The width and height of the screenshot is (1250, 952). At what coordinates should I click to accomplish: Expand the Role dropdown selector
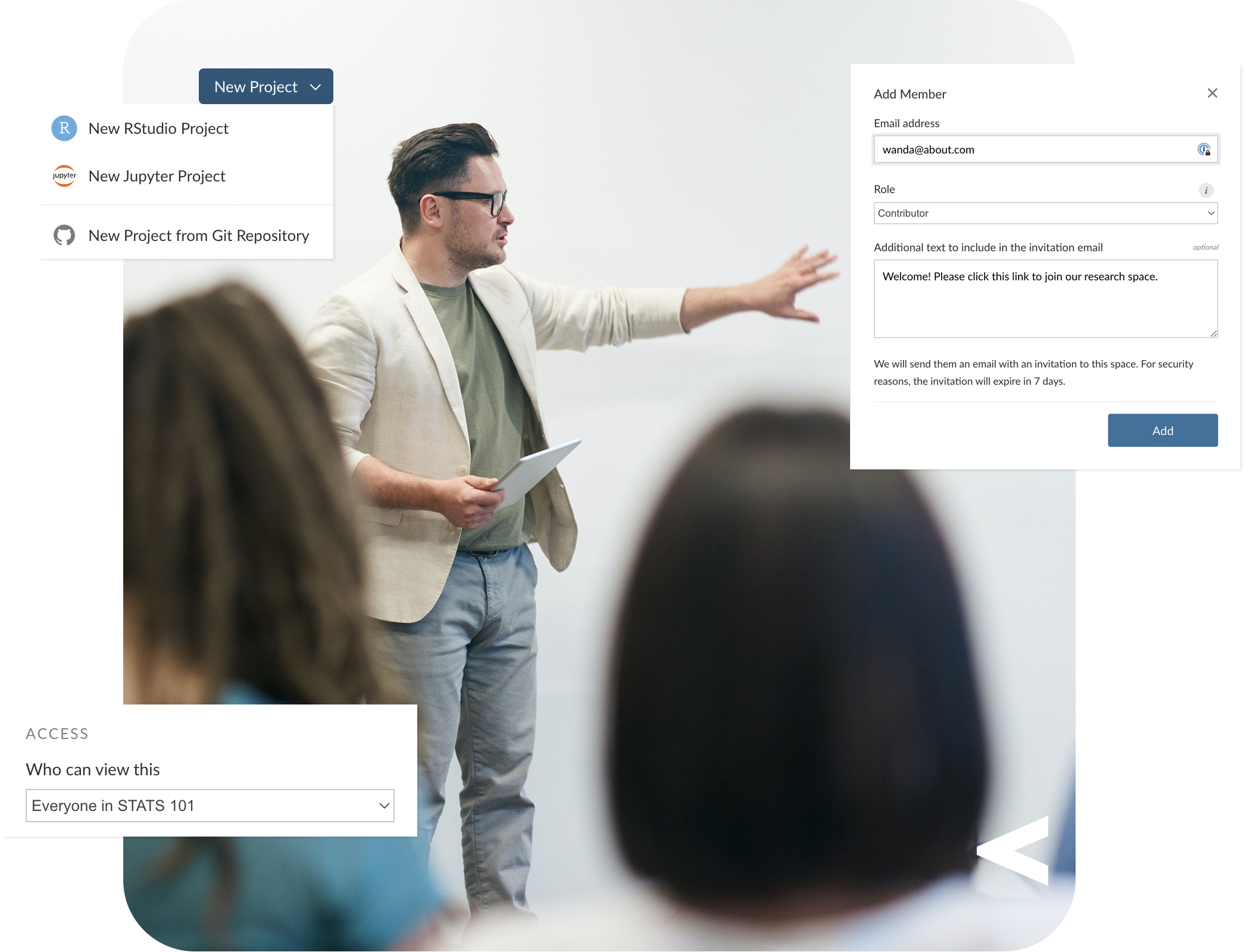point(1044,213)
